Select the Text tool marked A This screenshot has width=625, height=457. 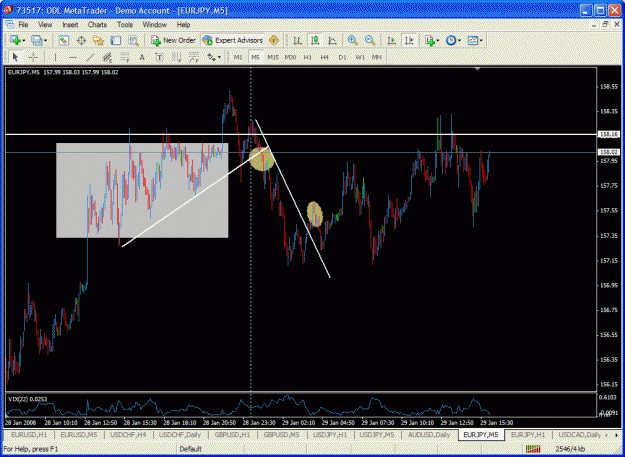(142, 57)
